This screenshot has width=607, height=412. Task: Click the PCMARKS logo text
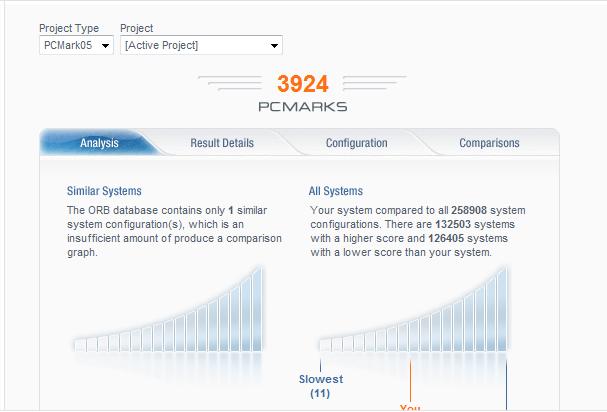point(303,106)
